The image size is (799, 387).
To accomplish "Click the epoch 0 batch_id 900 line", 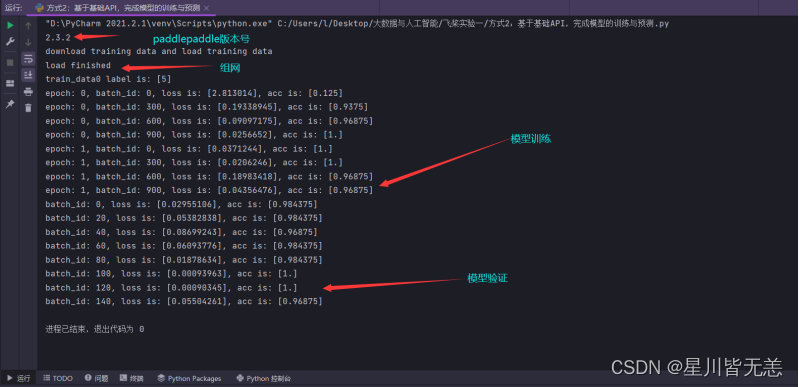I will pyautogui.click(x=194, y=135).
